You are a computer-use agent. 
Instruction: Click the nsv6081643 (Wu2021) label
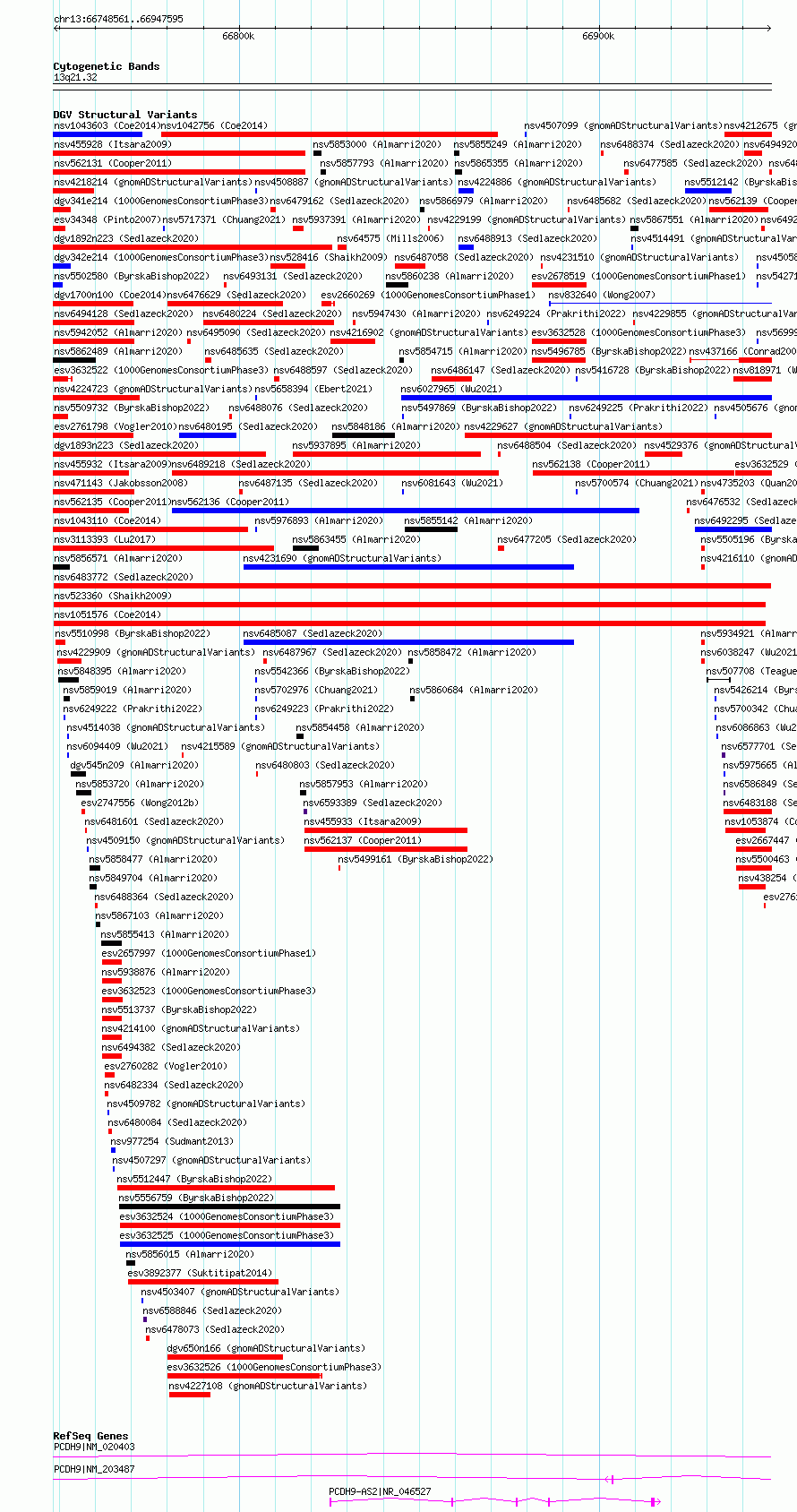tap(452, 484)
